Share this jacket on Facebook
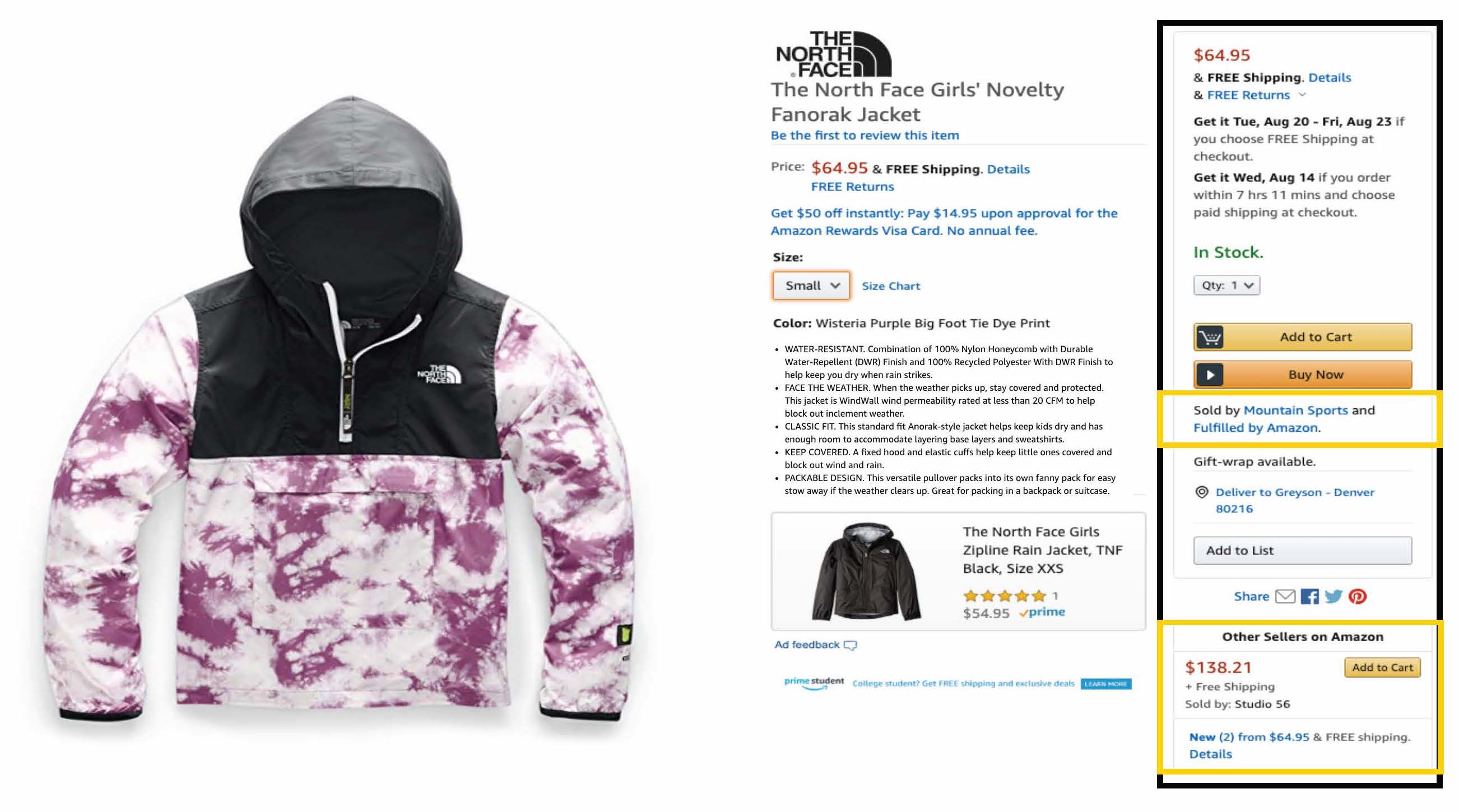Screen dimensions: 1459x812 pos(1309,596)
